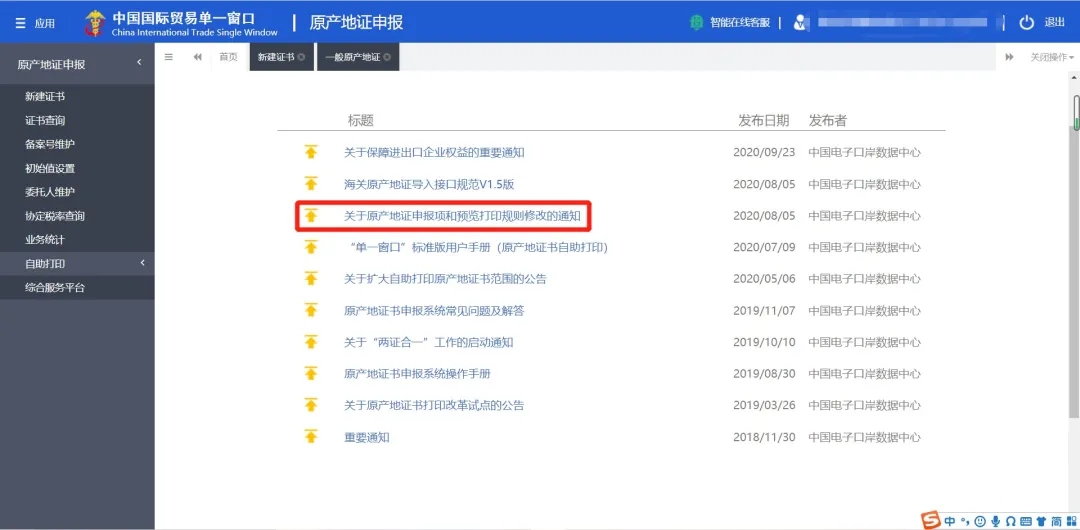Click pin arrow icon beside 重要通知
The image size is (1080, 530).
point(311,437)
